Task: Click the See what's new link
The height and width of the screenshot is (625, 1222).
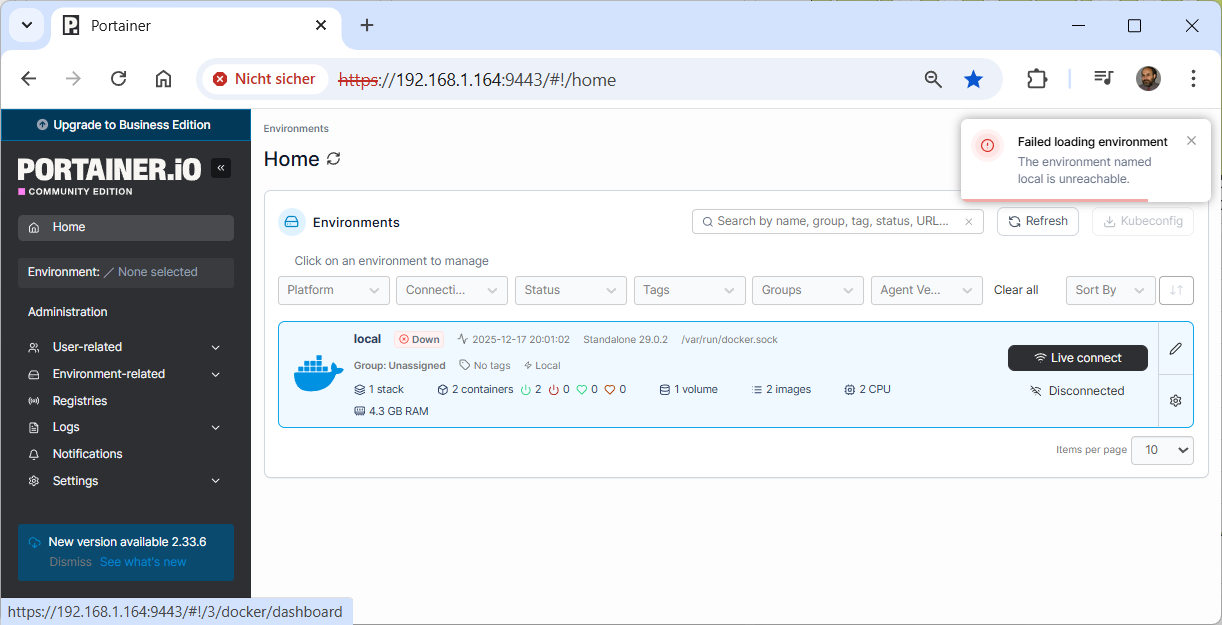Action: tap(143, 562)
